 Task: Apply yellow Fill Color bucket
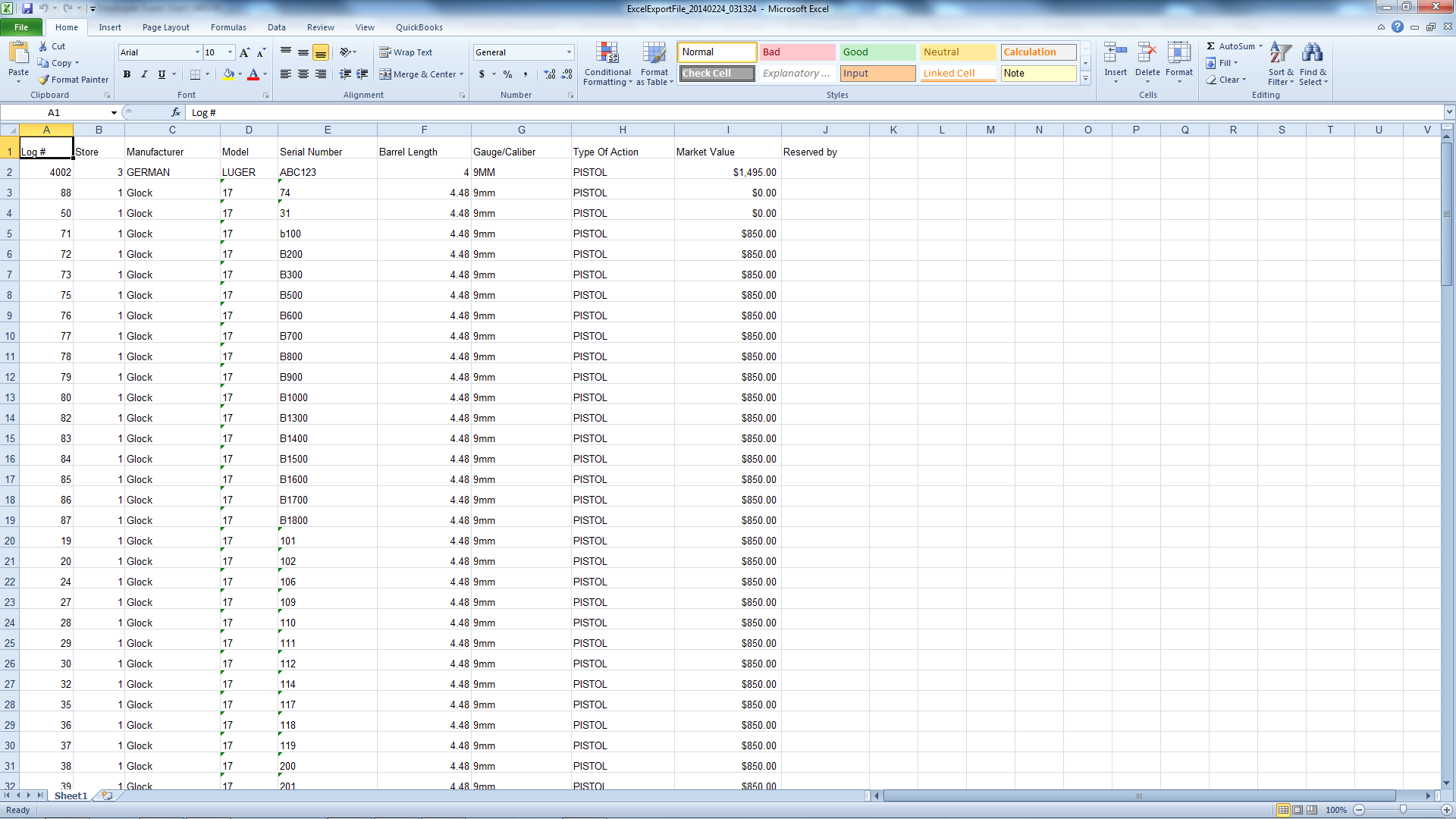click(229, 74)
